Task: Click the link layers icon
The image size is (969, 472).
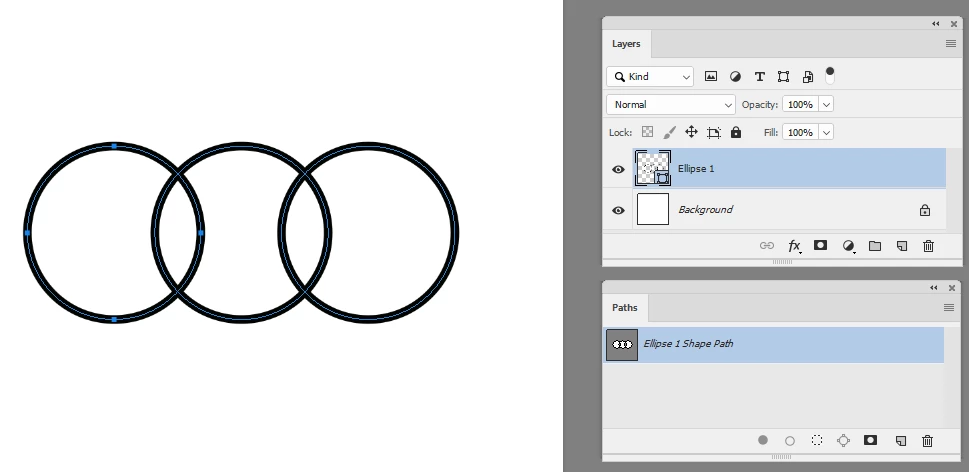Action: 766,246
